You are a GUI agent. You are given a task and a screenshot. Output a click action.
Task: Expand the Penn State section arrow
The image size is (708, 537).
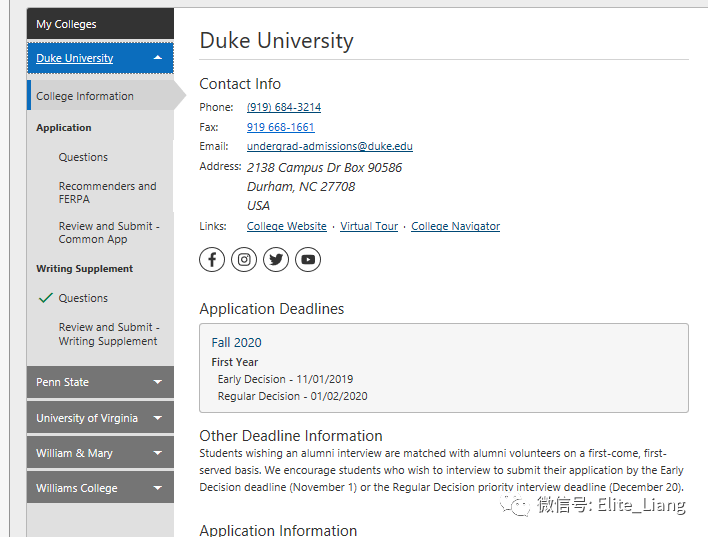(158, 382)
